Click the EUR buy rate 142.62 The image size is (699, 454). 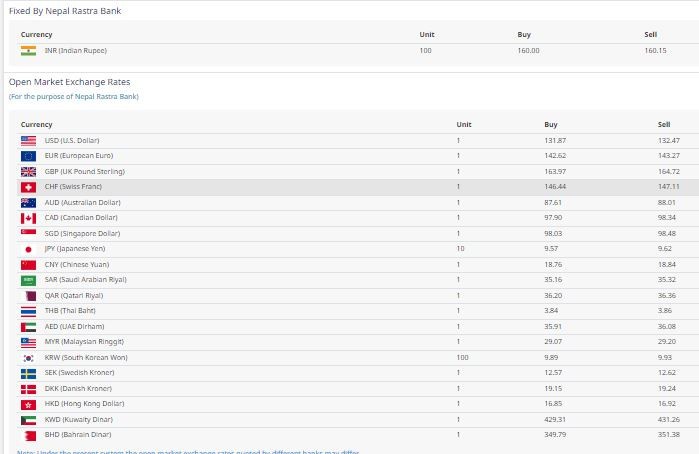click(x=555, y=156)
